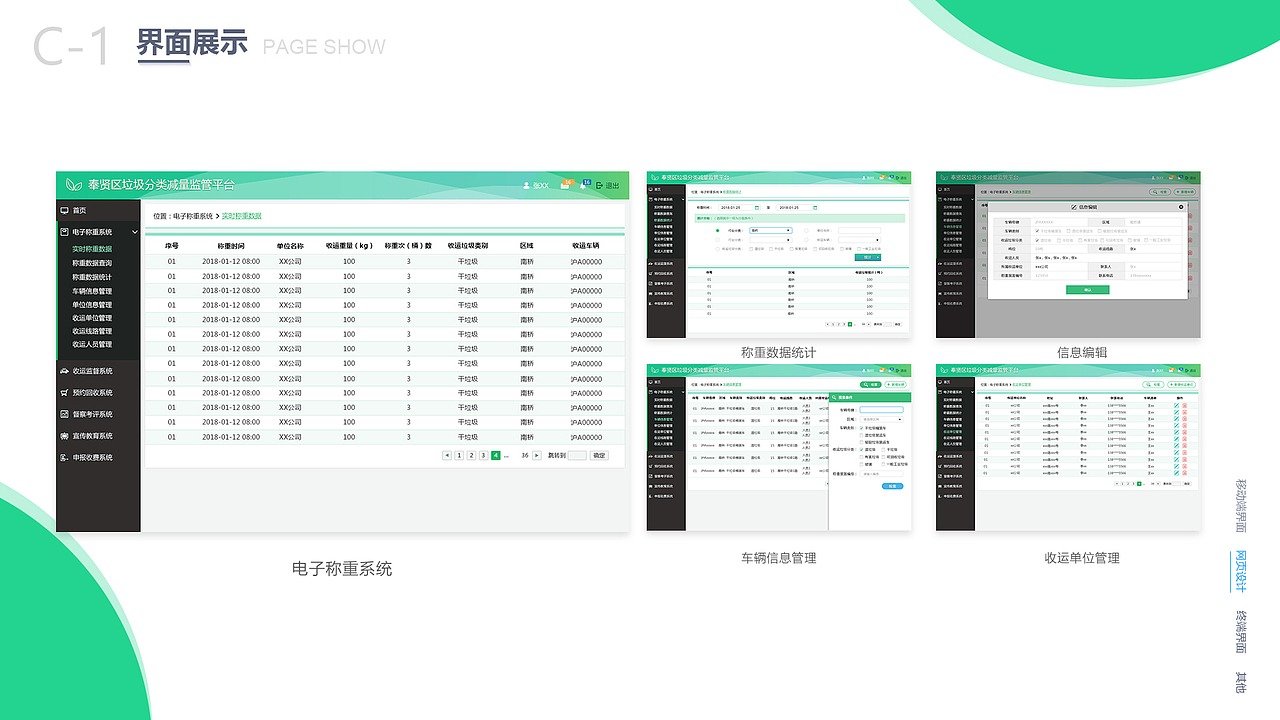
Task: Click page 4 in the pagination bar
Action: tap(496, 455)
